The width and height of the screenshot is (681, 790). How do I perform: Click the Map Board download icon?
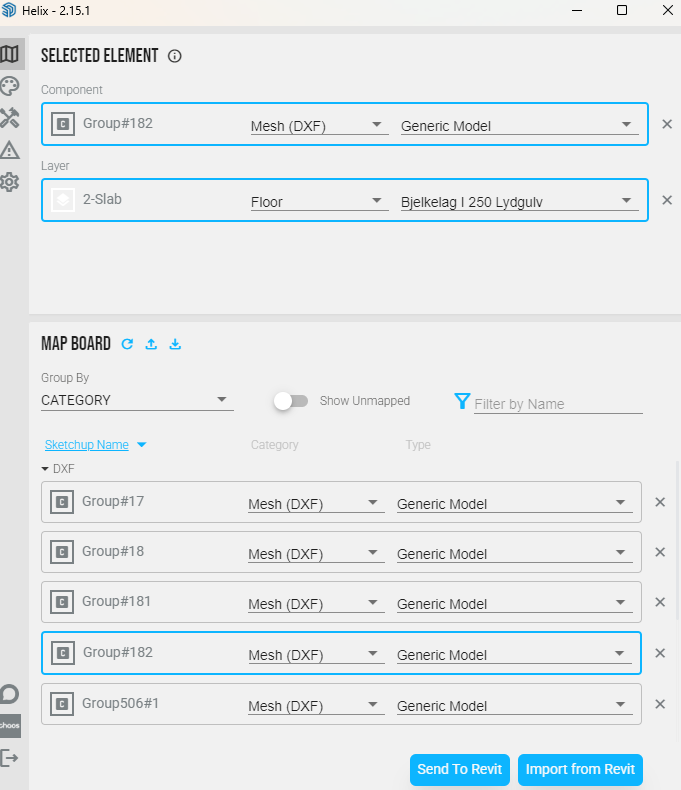(x=175, y=344)
